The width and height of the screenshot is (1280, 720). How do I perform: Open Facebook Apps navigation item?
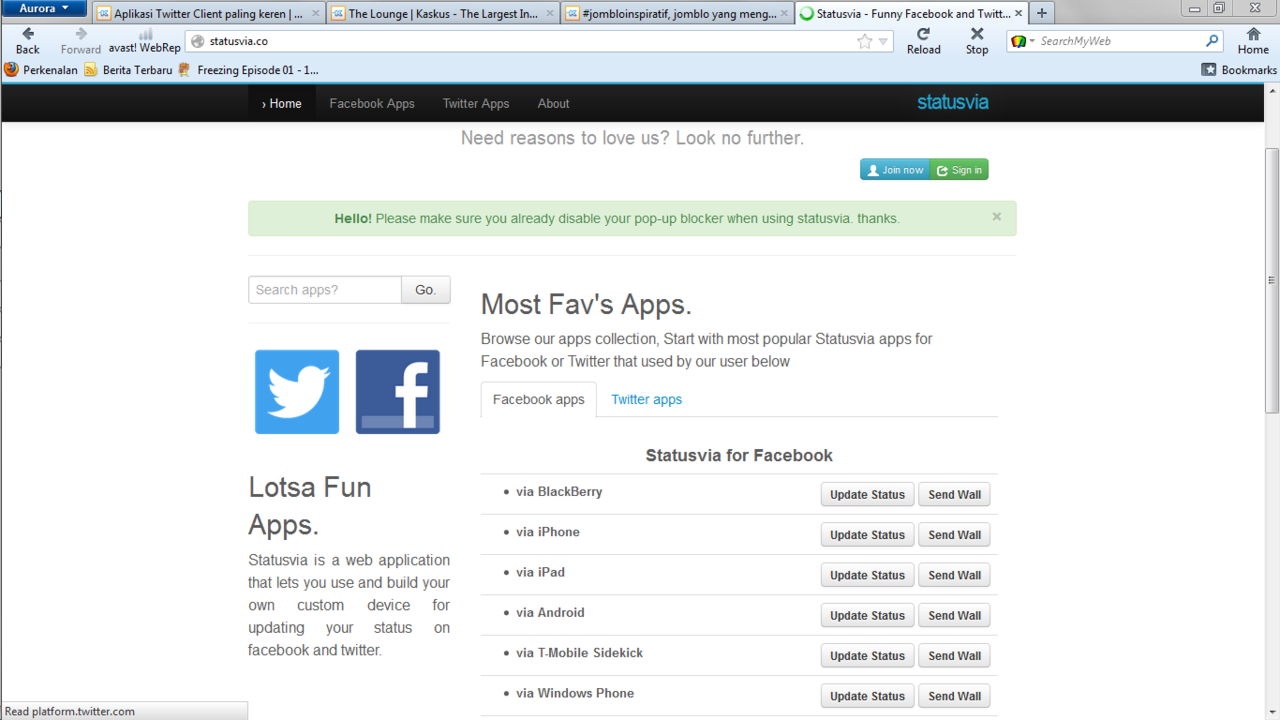coord(372,103)
